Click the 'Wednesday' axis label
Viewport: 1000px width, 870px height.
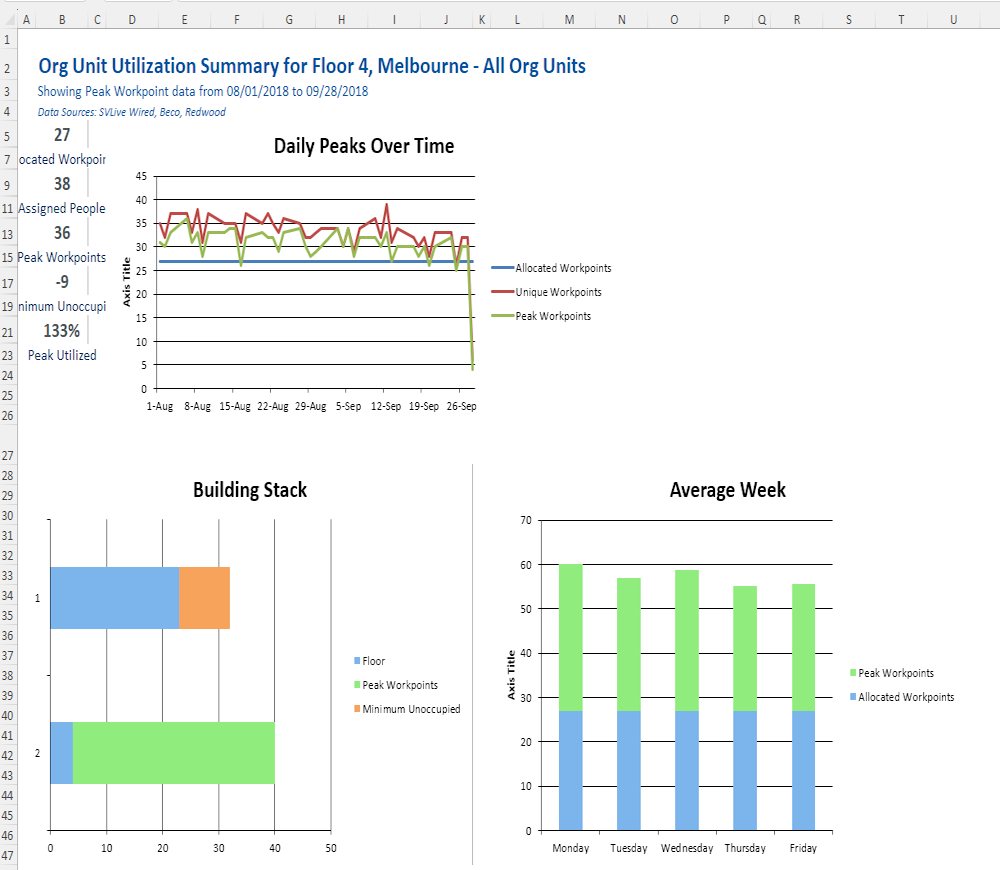pos(687,848)
